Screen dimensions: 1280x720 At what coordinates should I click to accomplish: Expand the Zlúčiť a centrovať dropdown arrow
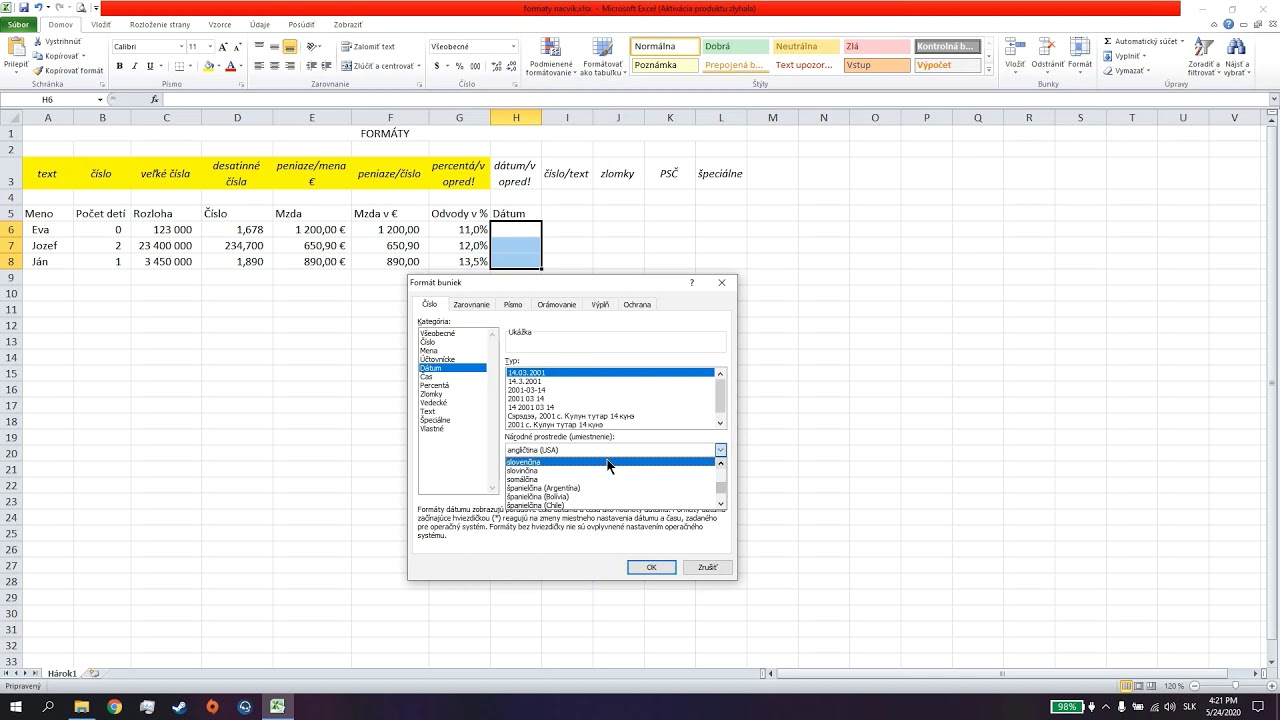pos(417,66)
